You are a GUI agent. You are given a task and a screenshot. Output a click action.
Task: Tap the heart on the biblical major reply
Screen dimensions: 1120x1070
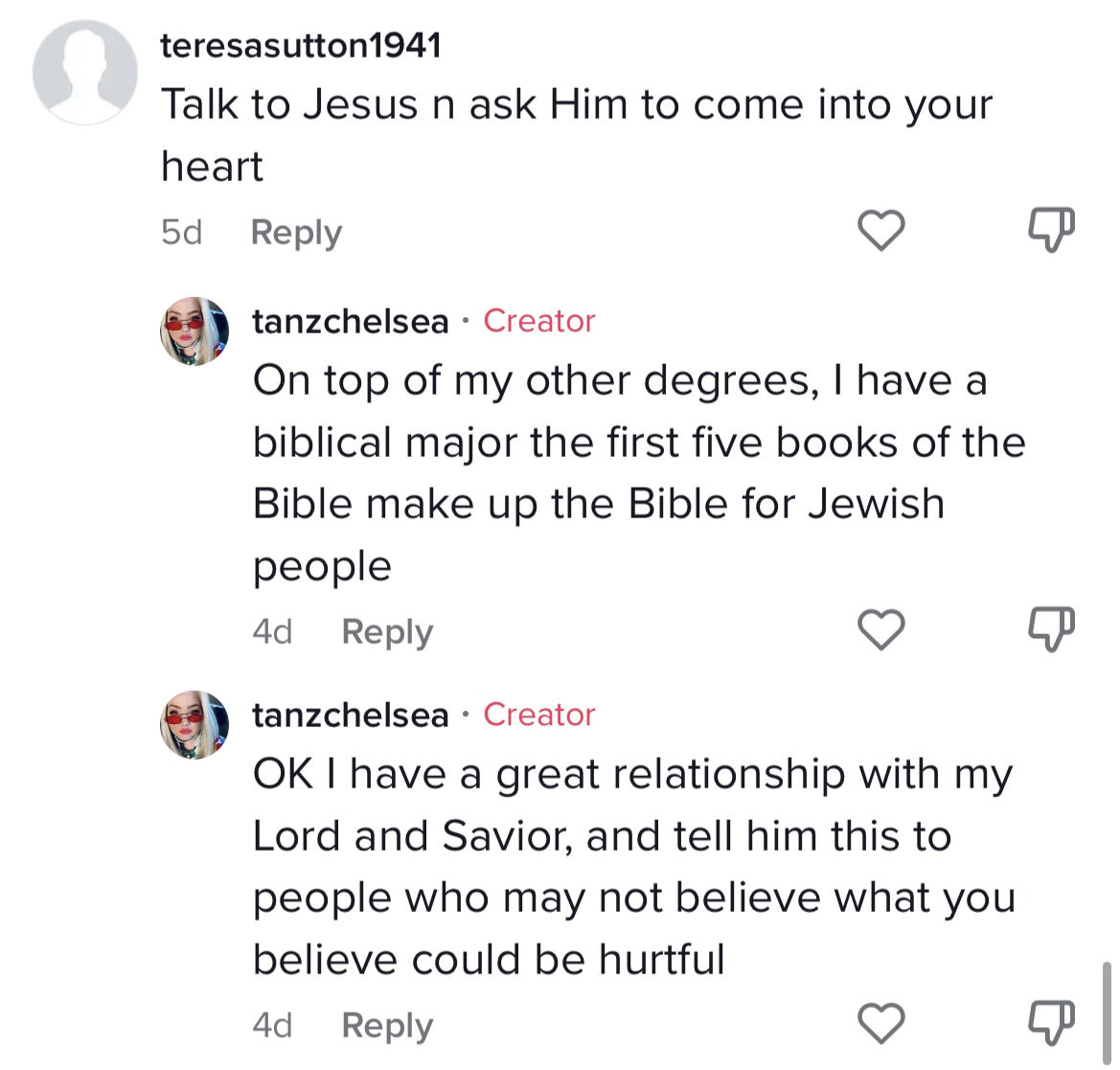pos(880,629)
